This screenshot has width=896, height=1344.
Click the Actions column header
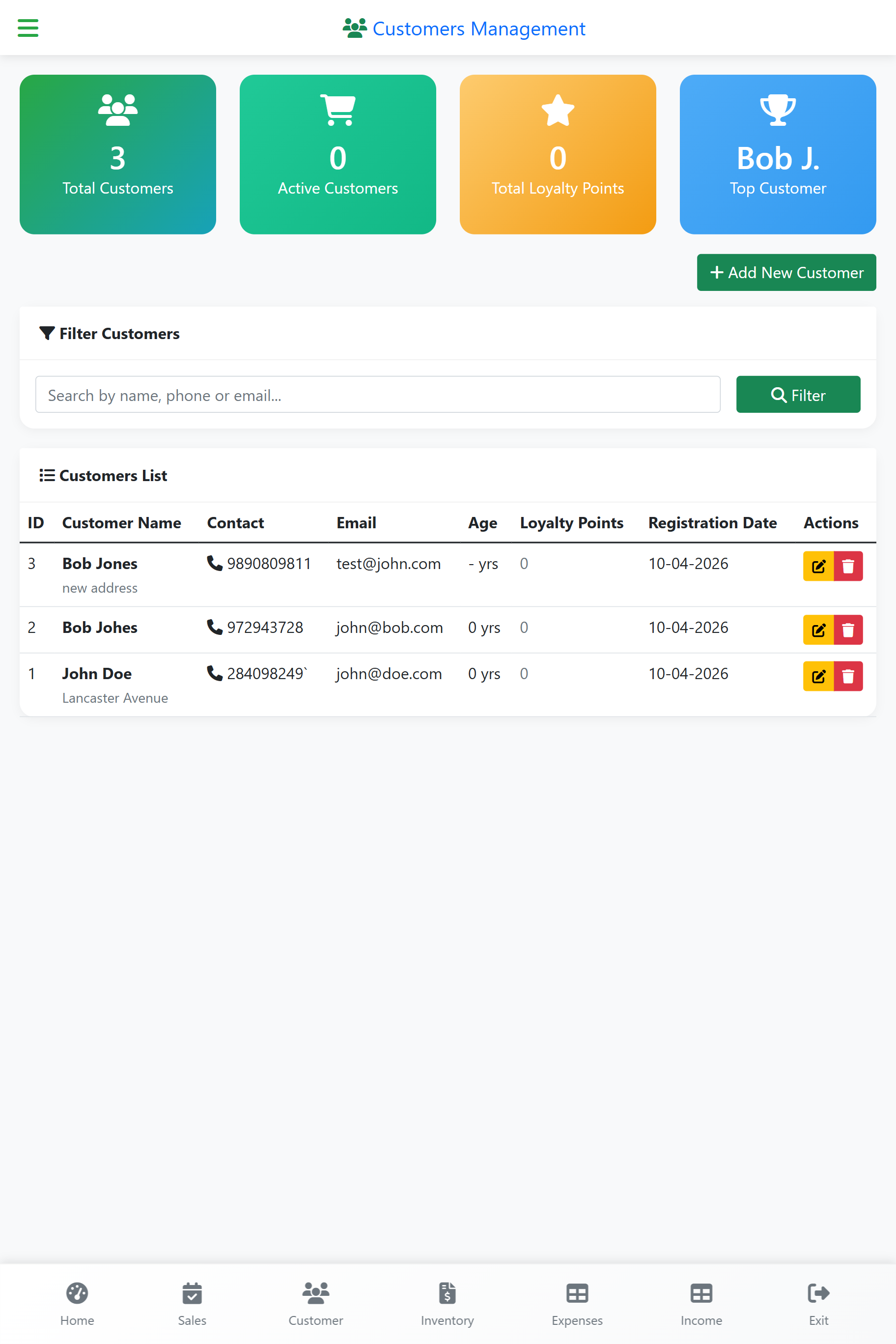(831, 522)
